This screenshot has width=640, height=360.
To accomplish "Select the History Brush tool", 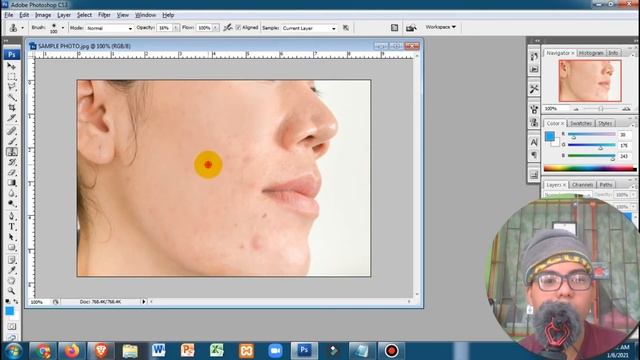I will click(11, 162).
